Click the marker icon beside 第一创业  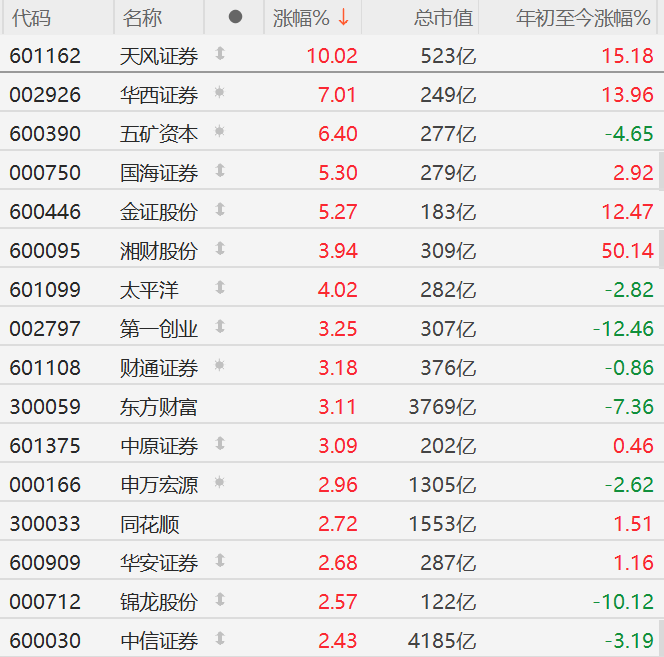pyautogui.click(x=220, y=326)
